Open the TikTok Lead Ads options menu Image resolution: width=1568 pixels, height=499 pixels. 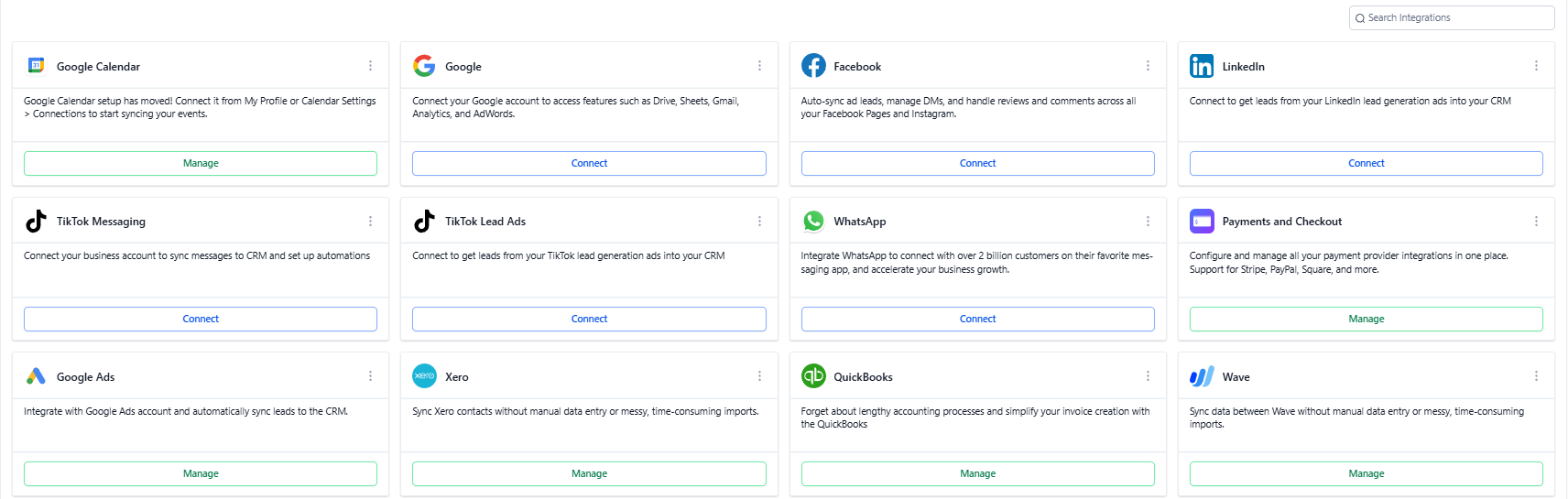759,221
